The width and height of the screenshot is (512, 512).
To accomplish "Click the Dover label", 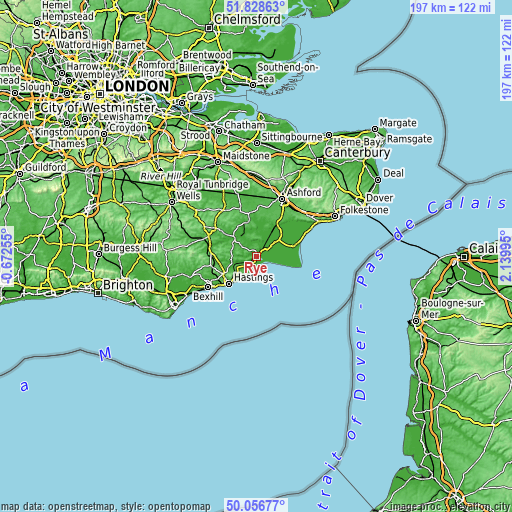I will pos(380,198).
